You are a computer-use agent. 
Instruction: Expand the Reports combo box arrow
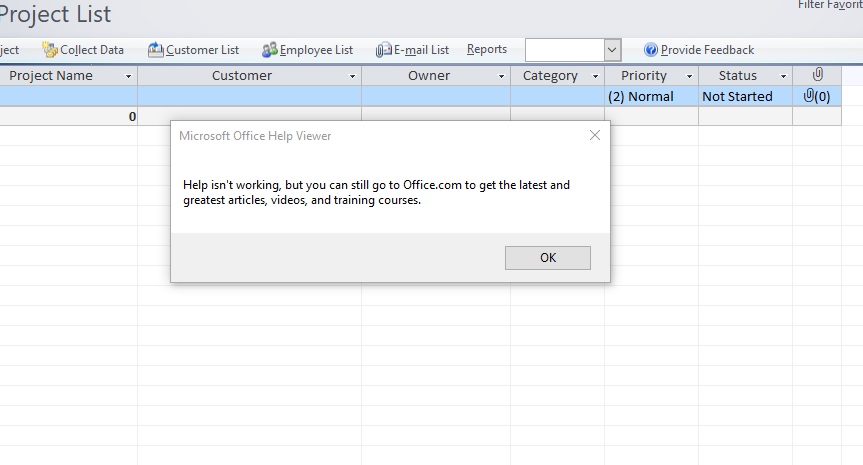[x=612, y=50]
